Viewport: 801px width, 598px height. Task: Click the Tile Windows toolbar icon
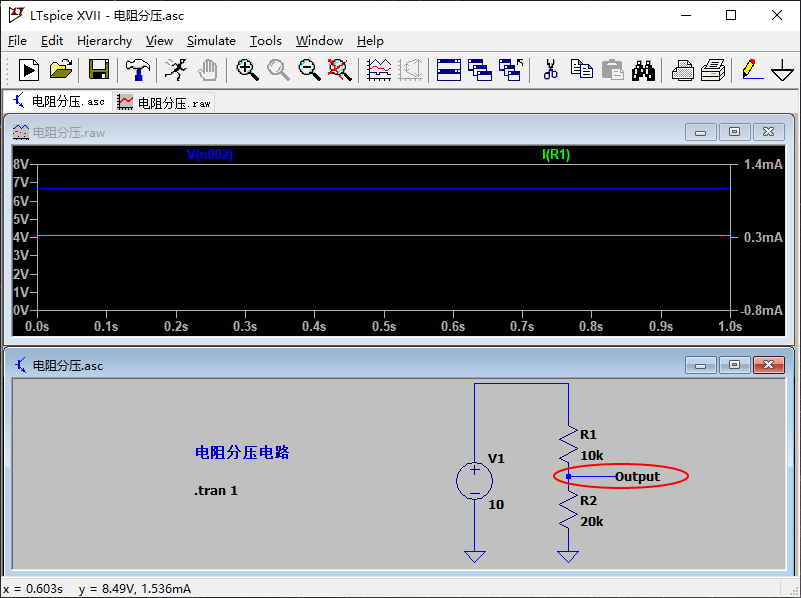click(x=448, y=70)
